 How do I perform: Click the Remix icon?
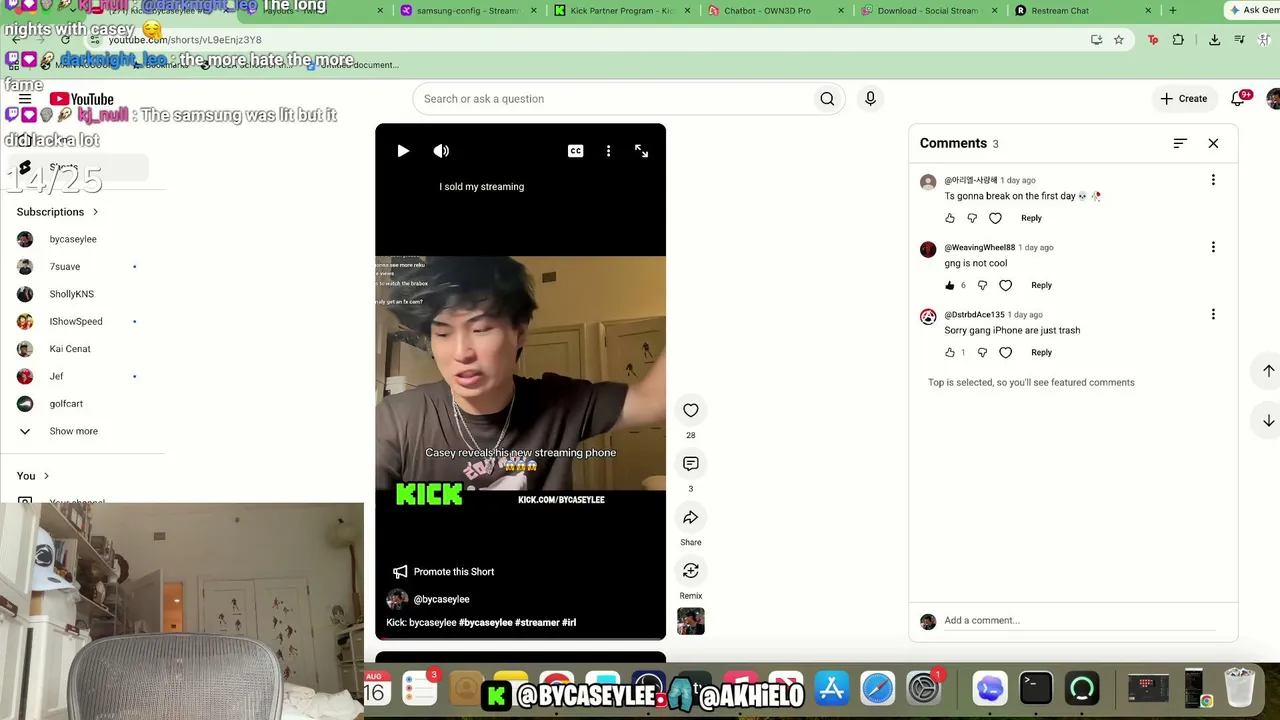tap(691, 570)
